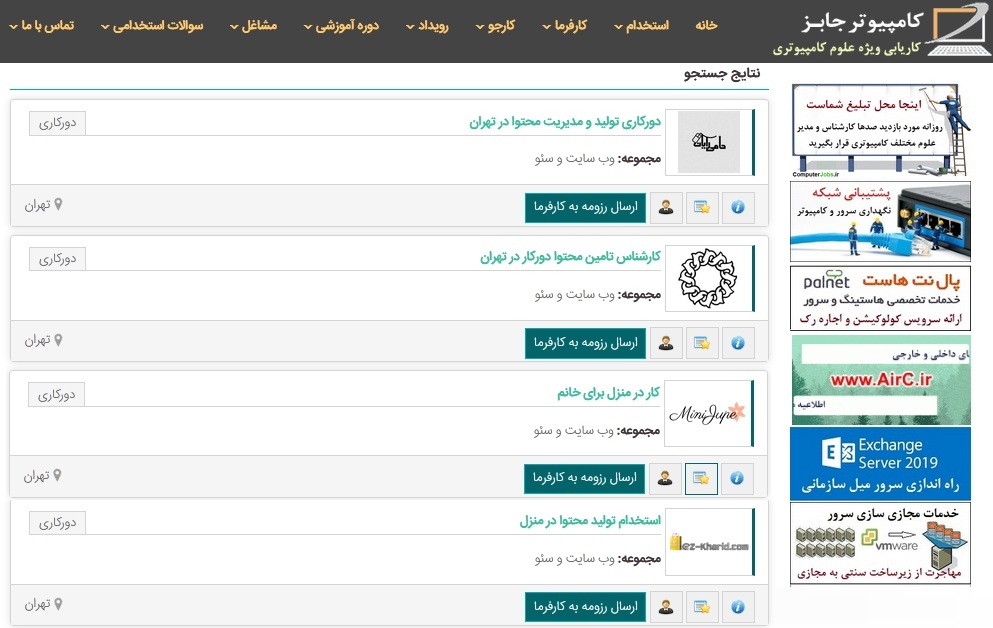The width and height of the screenshot is (993, 628).
Task: Click نتایج جستجو heading
Action: point(722,74)
